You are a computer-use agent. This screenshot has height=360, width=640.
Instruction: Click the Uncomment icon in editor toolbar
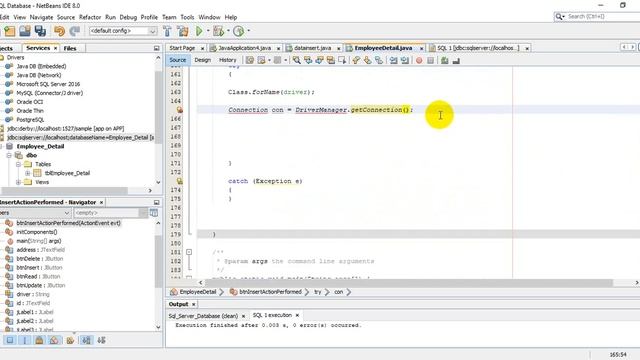(x=456, y=60)
